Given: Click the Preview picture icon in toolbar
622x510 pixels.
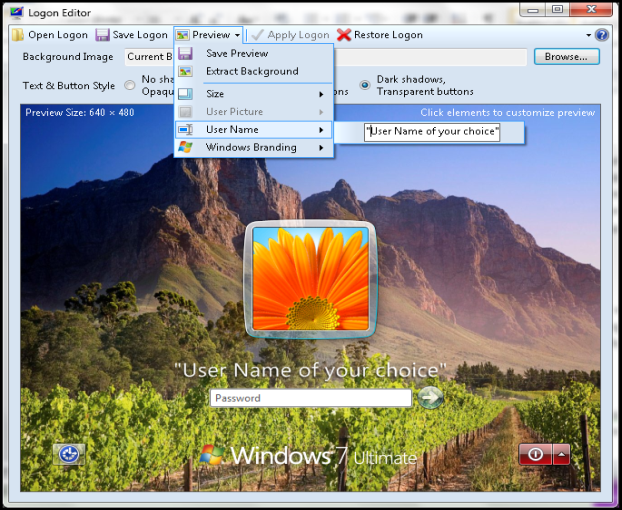Looking at the screenshot, I should tap(182, 35).
